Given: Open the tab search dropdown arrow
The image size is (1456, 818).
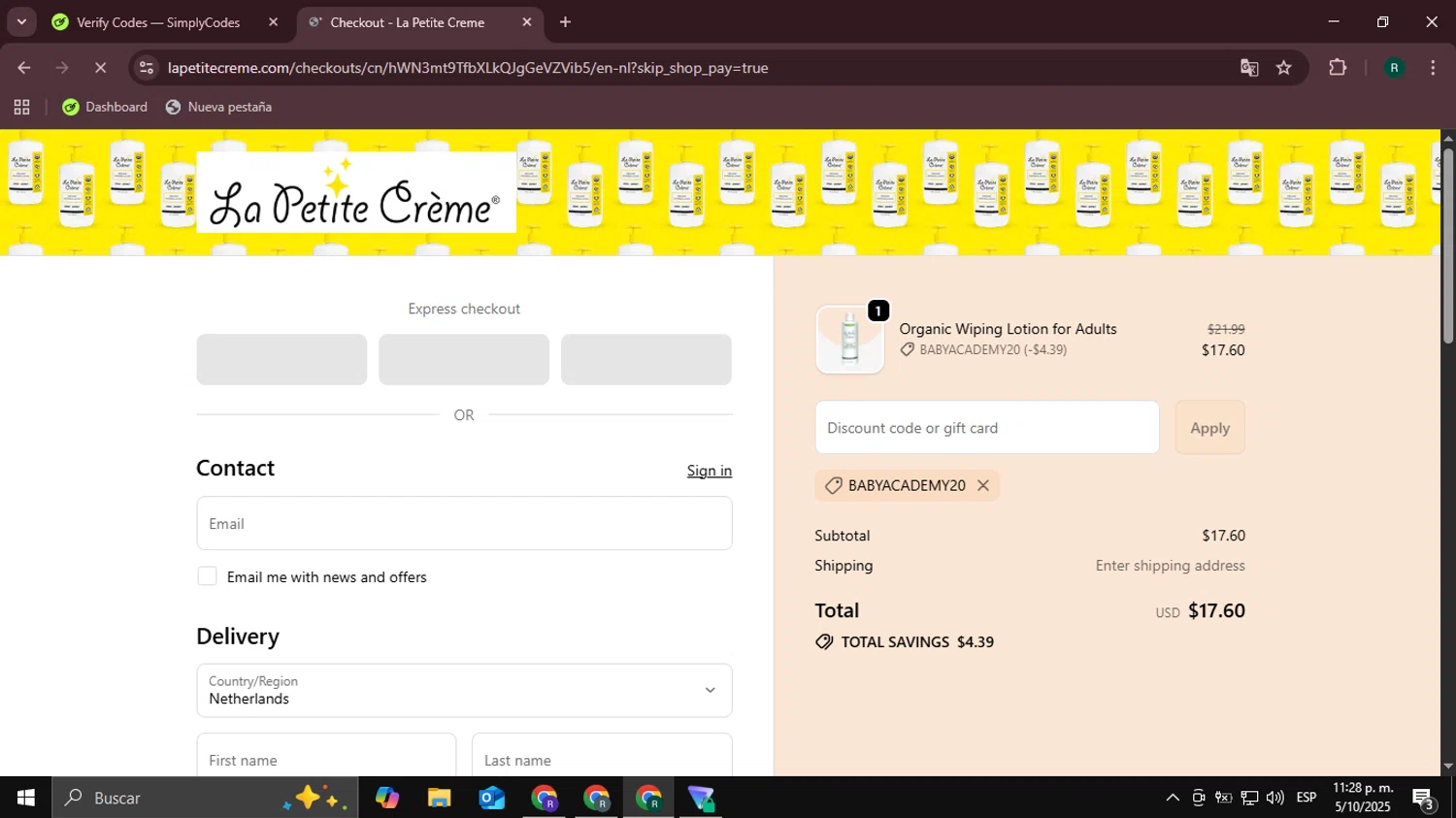Looking at the screenshot, I should pos(21,22).
